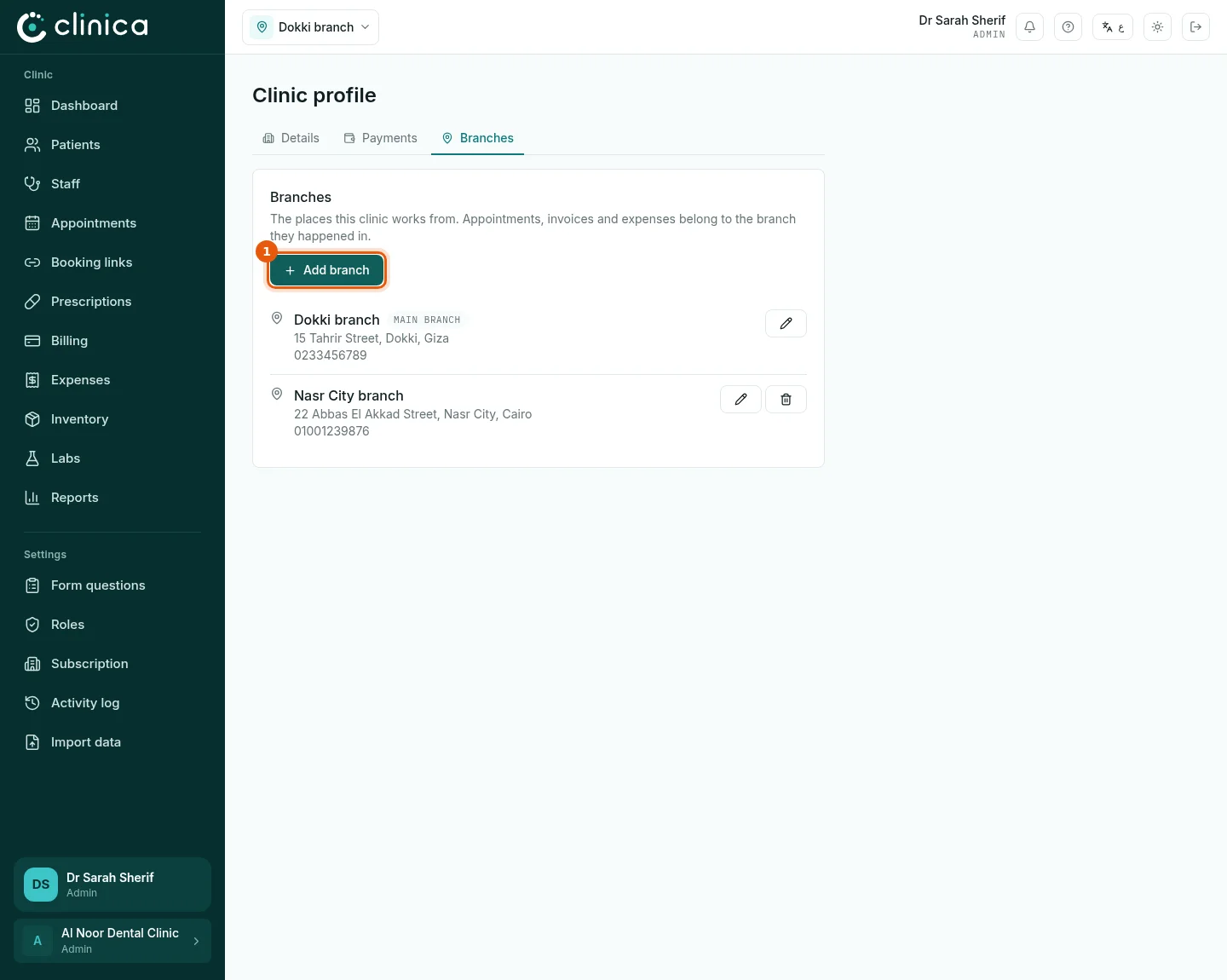The image size is (1227, 980).
Task: Click the address 15 Tahrir Street, Dokki, Giza
Action: (372, 338)
